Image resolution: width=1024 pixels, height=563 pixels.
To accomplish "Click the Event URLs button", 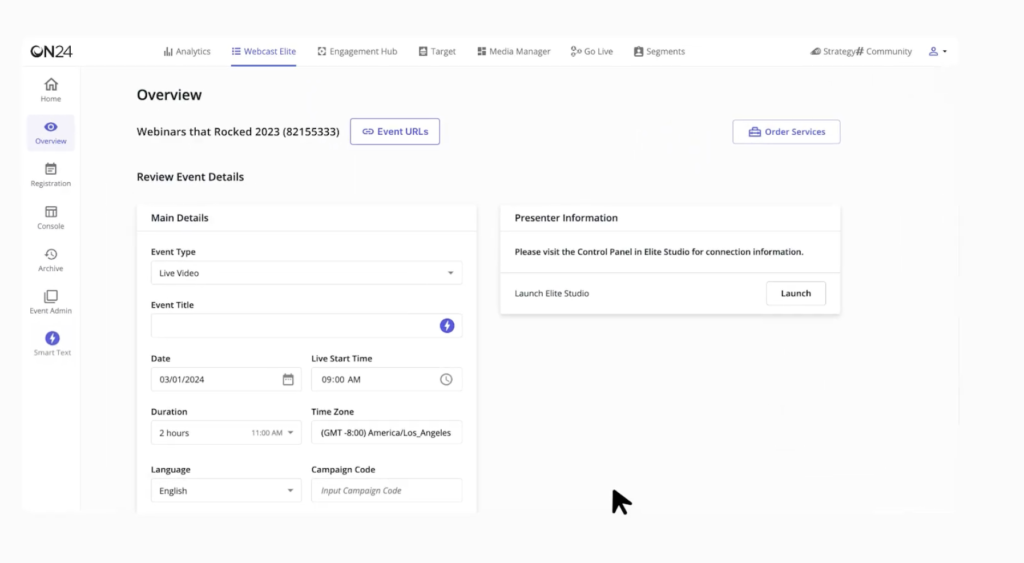I will [395, 132].
